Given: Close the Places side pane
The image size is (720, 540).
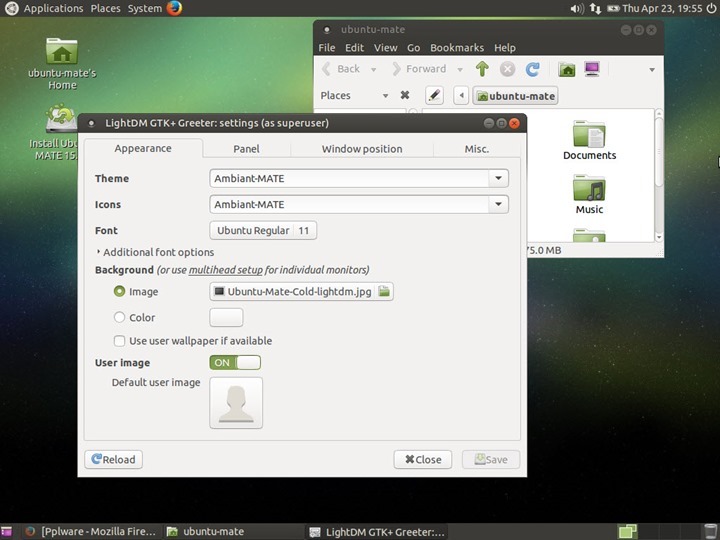Looking at the screenshot, I should 405,95.
